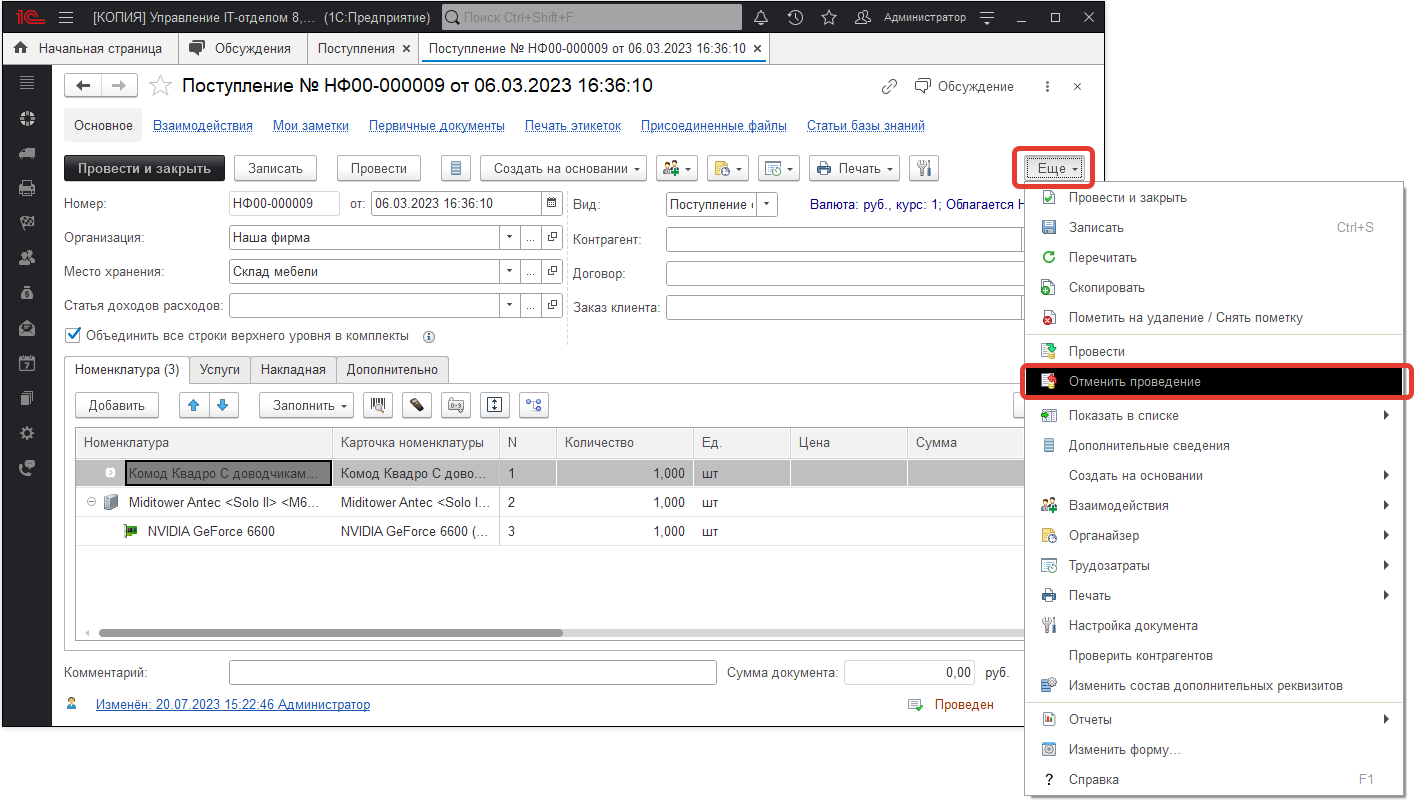This screenshot has width=1414, height=800.
Task: Add page to favorites star in title bar
Action: coord(828,18)
